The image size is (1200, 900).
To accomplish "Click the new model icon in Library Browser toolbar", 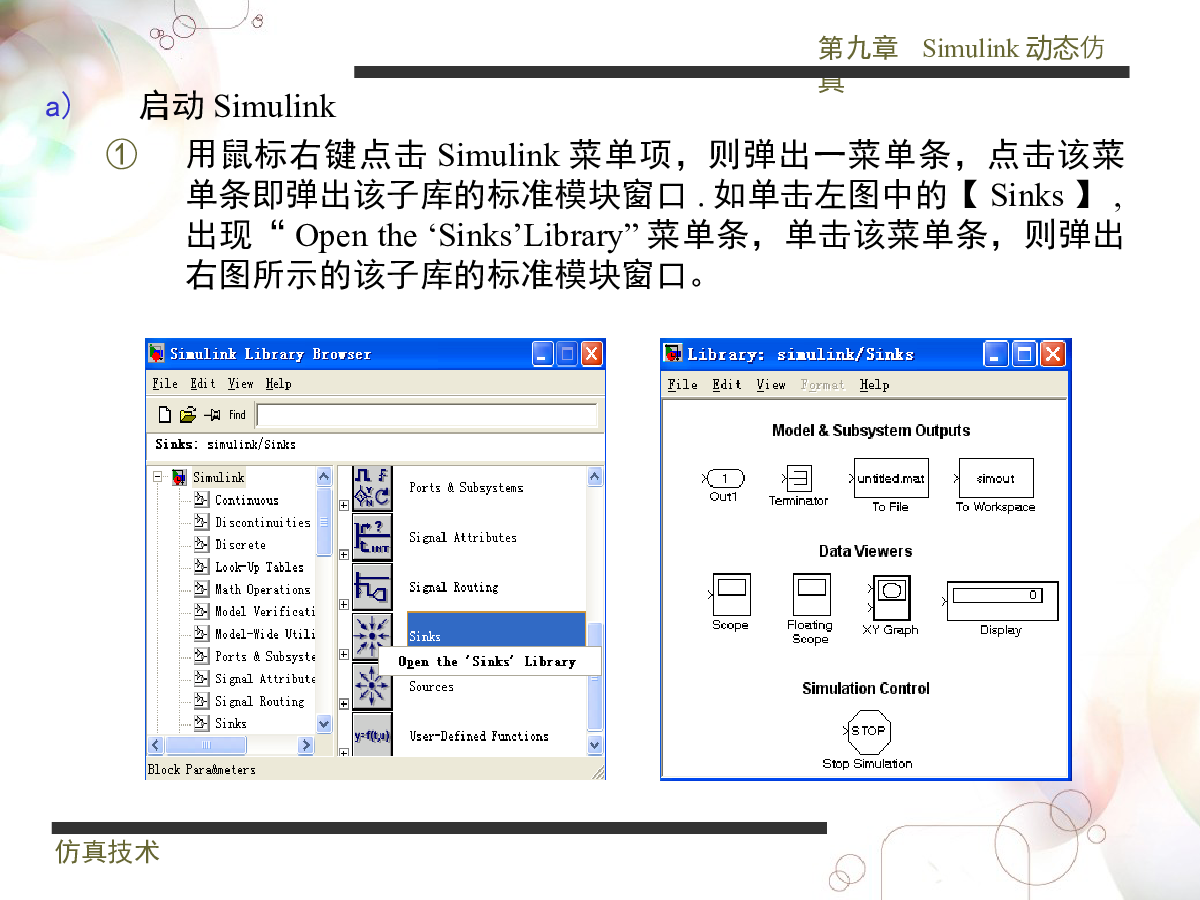I will tap(165, 415).
